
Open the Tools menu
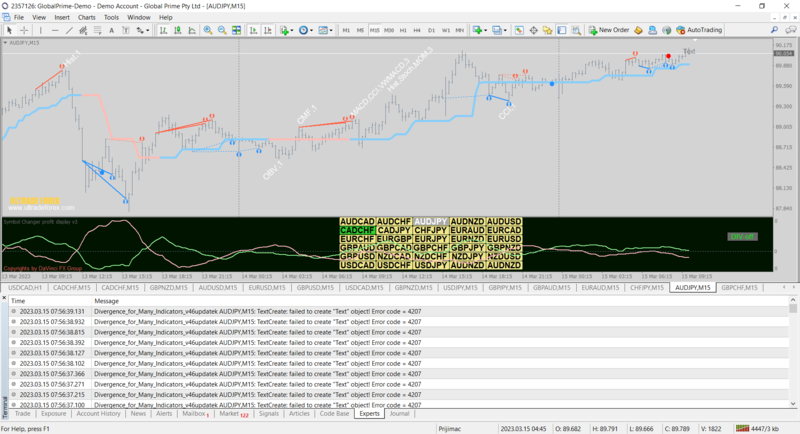click(111, 17)
